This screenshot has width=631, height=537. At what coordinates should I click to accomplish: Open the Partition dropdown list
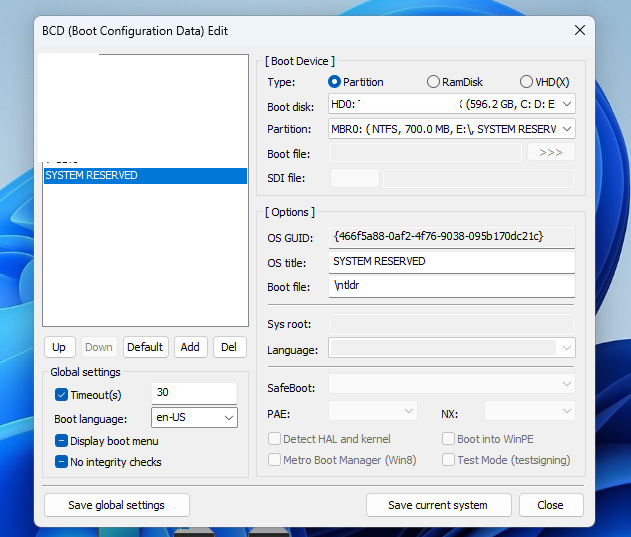[x=452, y=129]
